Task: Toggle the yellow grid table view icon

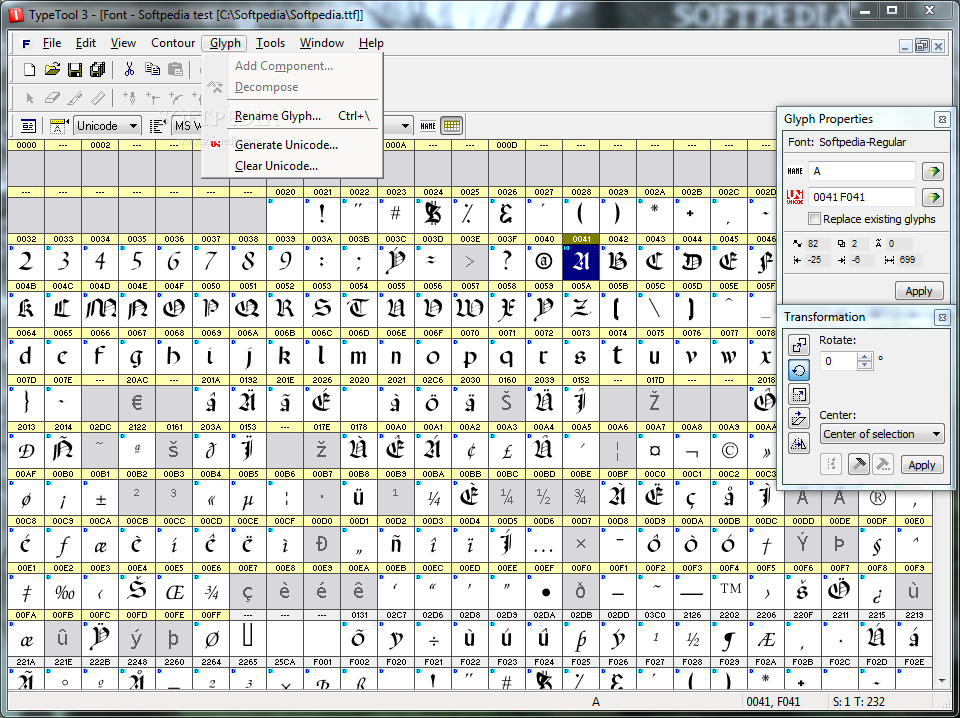Action: click(x=452, y=126)
